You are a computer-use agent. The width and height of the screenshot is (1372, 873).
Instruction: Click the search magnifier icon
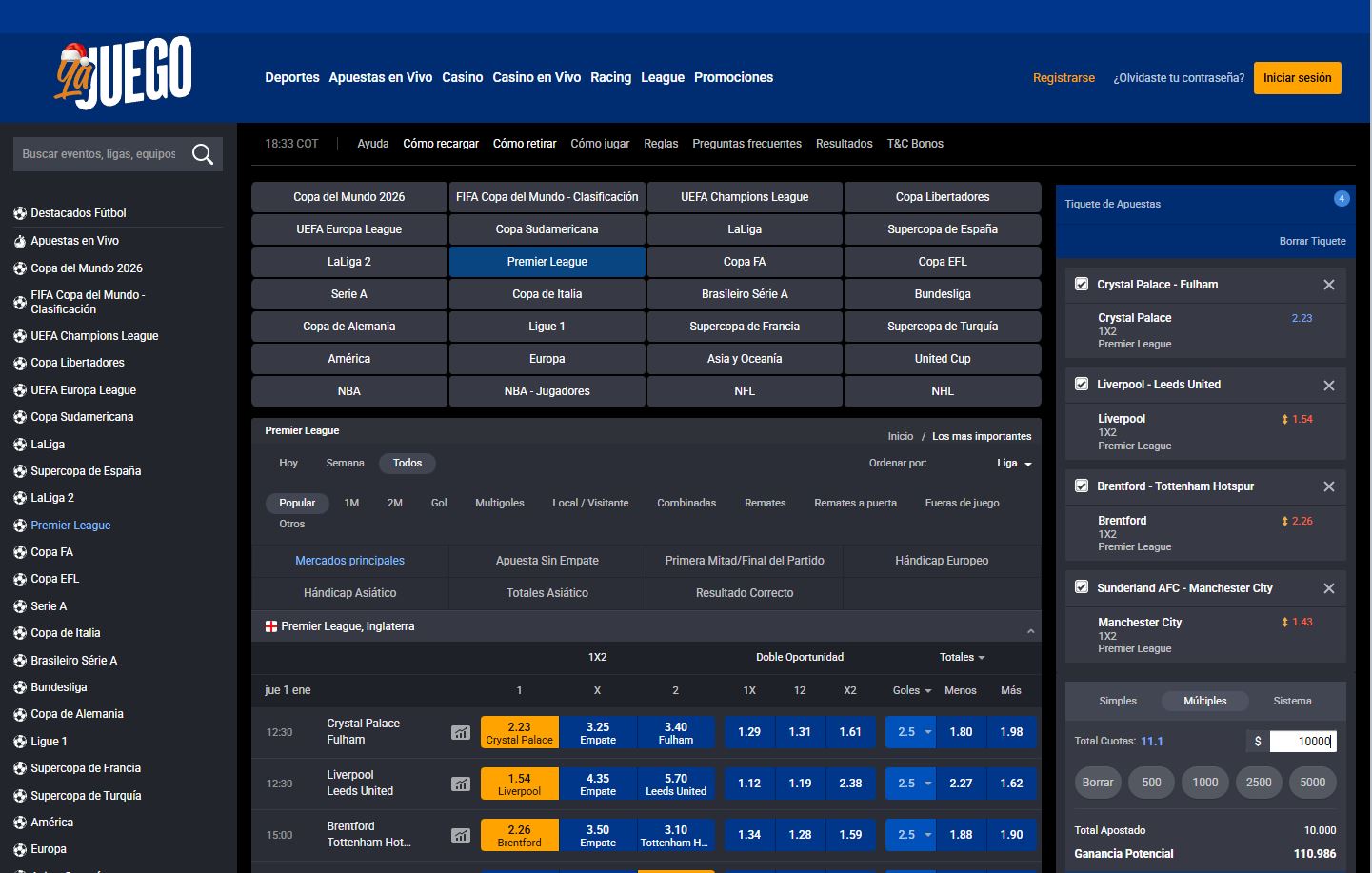click(202, 154)
